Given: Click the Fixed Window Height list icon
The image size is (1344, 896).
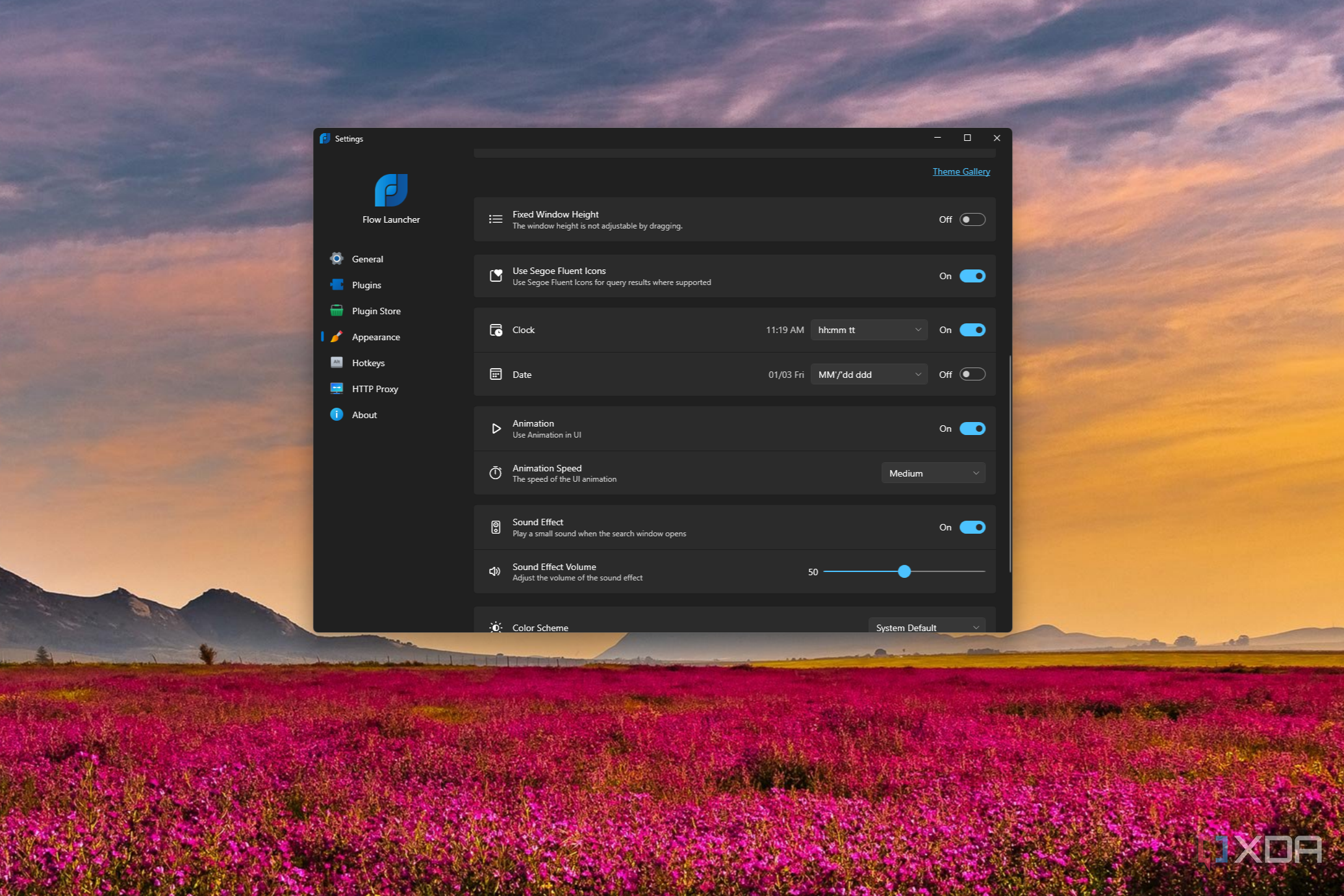Looking at the screenshot, I should click(496, 219).
